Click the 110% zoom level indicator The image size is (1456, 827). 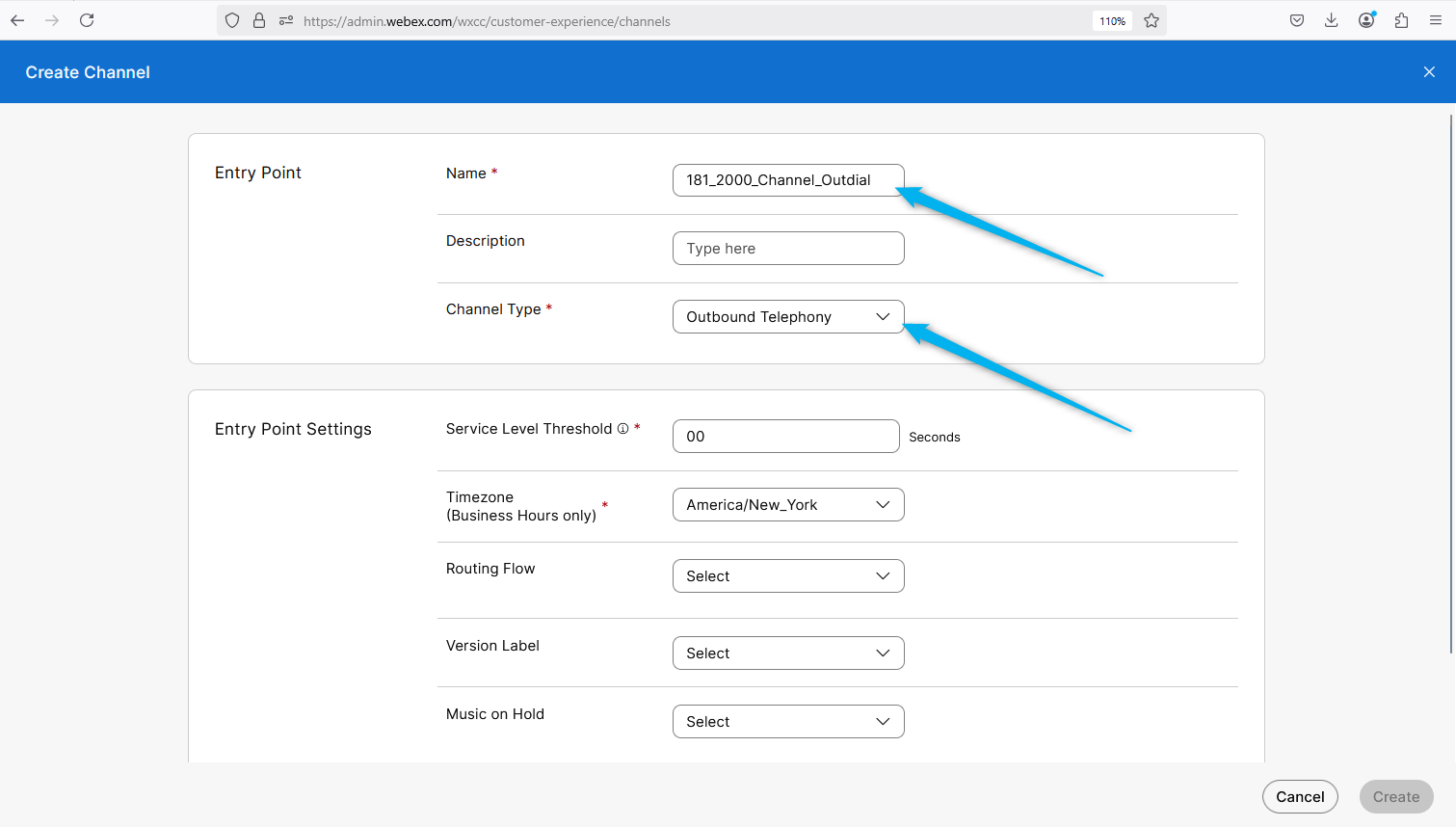click(x=1112, y=21)
